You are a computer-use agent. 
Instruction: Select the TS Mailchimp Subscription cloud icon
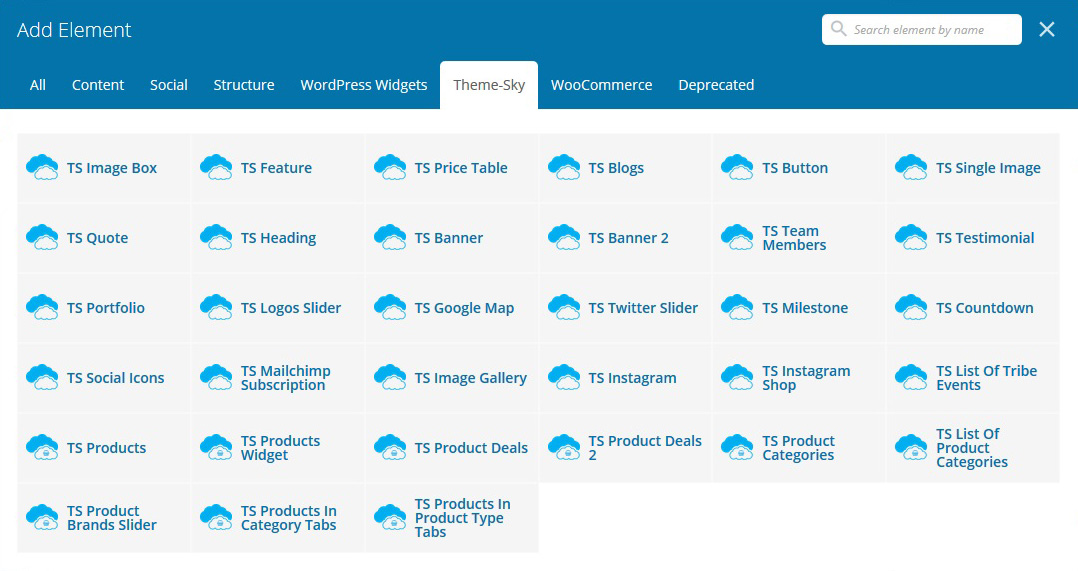tap(216, 378)
